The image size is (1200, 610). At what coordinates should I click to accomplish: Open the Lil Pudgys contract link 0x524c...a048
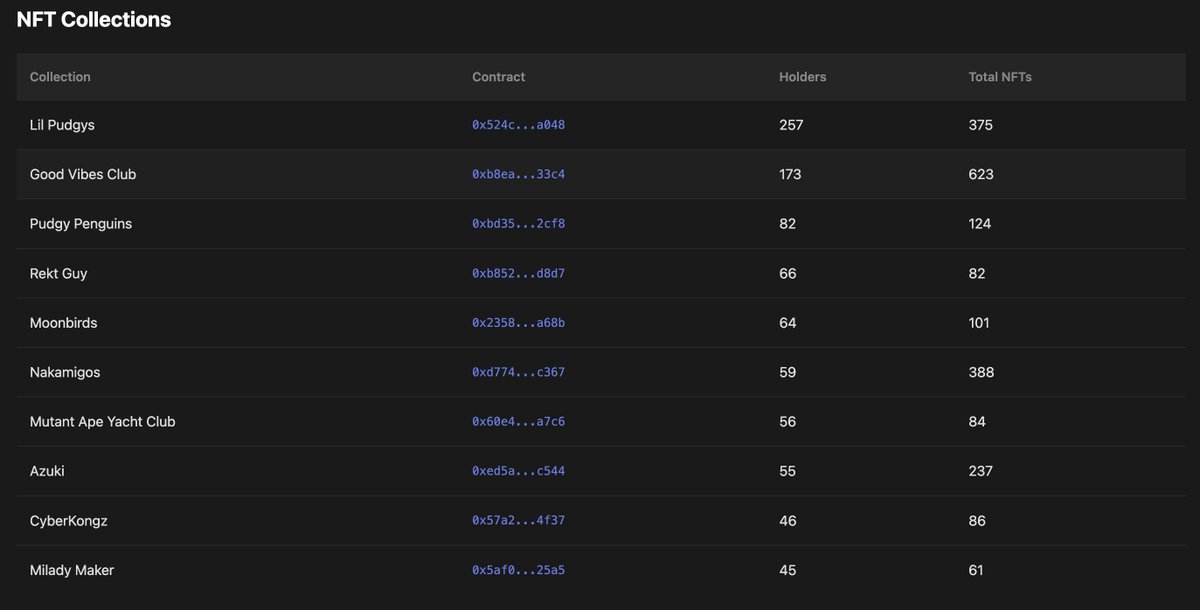point(519,125)
